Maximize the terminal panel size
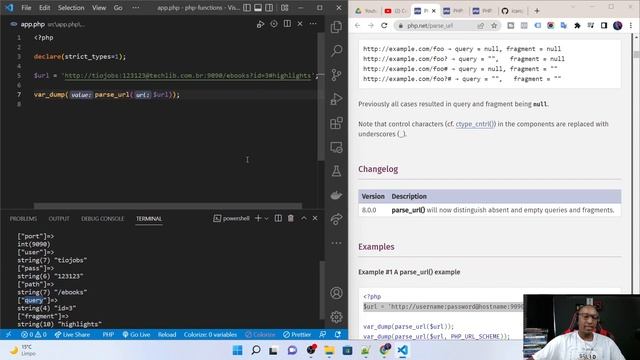 click(304, 218)
